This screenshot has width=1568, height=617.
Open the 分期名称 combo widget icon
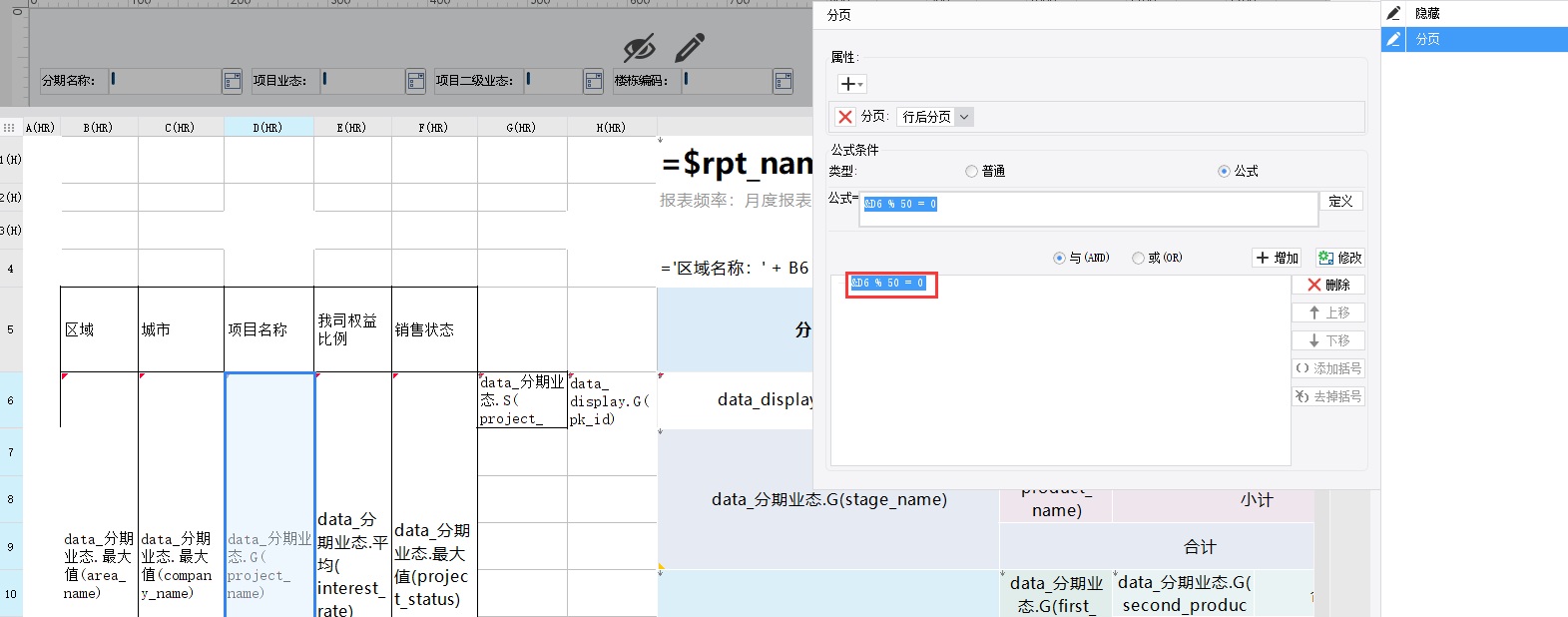[x=233, y=81]
